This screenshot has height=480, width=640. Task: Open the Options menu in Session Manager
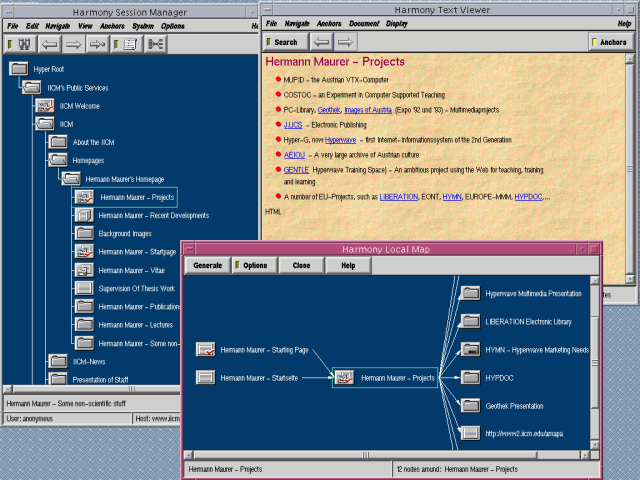(x=173, y=26)
